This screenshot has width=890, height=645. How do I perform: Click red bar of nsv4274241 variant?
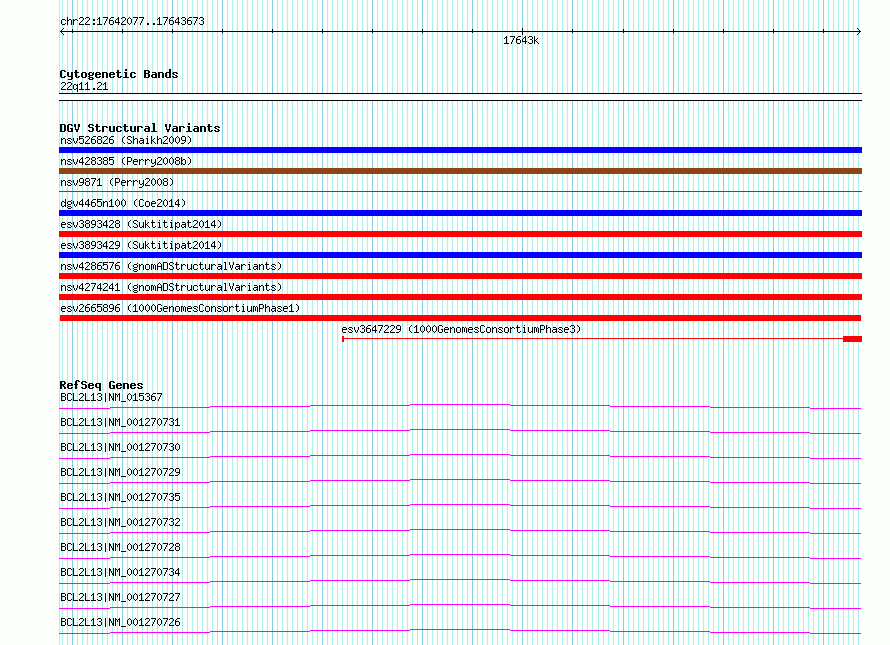pyautogui.click(x=460, y=297)
